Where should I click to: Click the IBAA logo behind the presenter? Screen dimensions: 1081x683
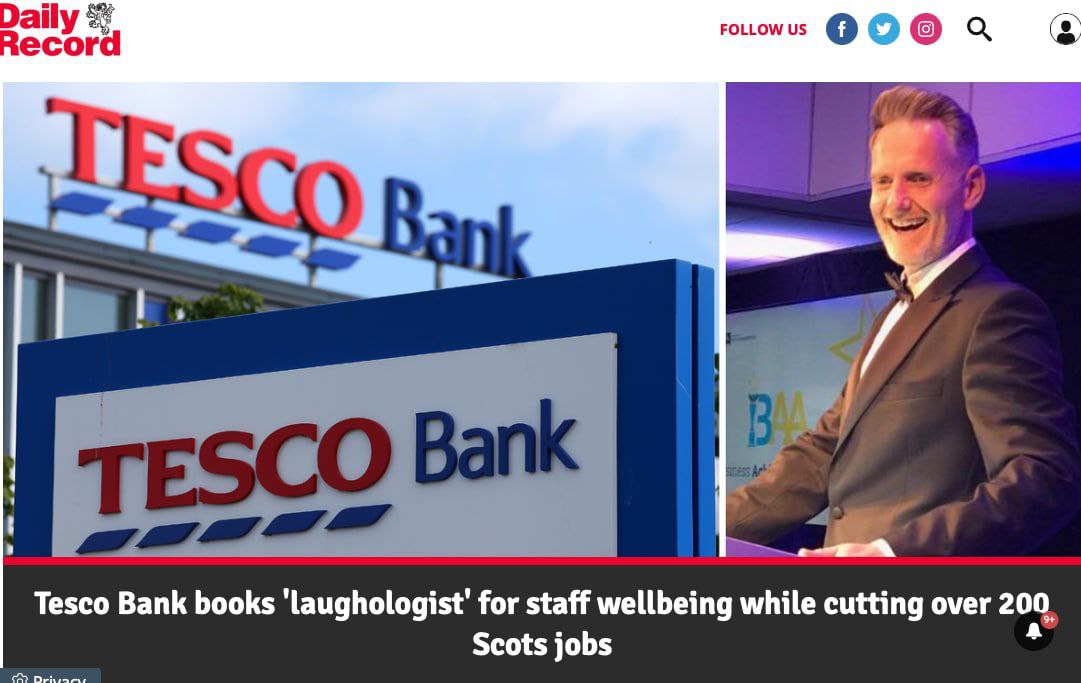[777, 420]
